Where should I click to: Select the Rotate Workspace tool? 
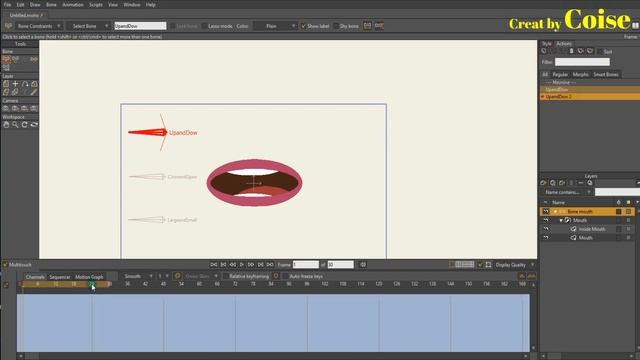coord(24,124)
